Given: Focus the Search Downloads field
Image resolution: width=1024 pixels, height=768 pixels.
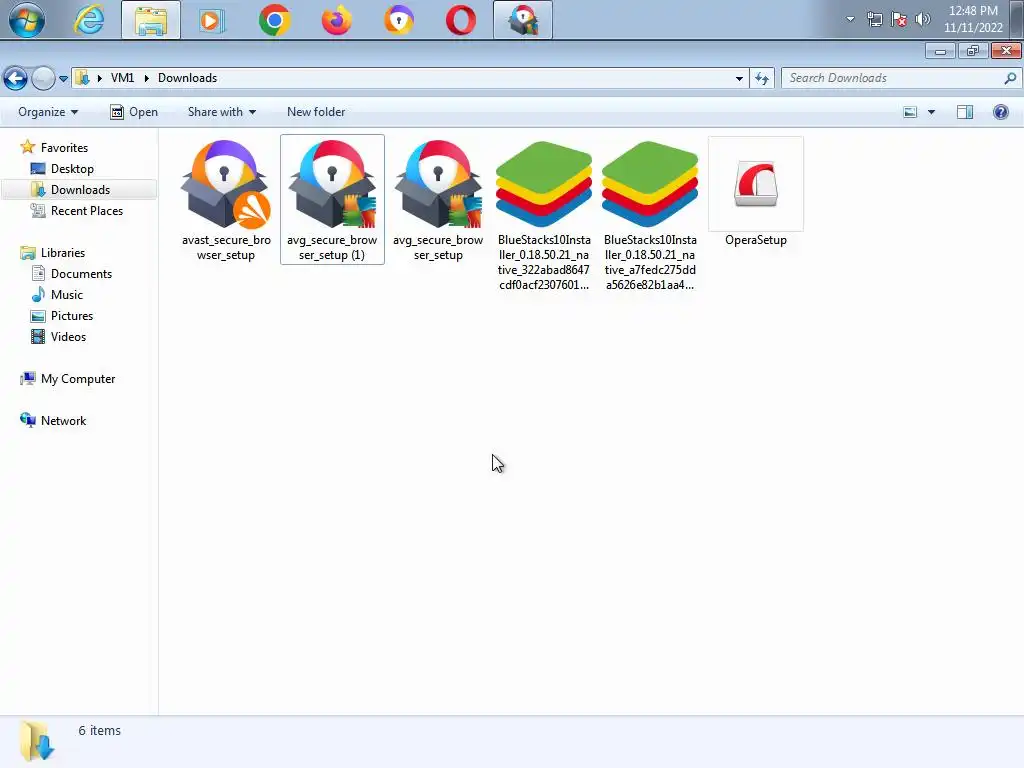Looking at the screenshot, I should (901, 78).
